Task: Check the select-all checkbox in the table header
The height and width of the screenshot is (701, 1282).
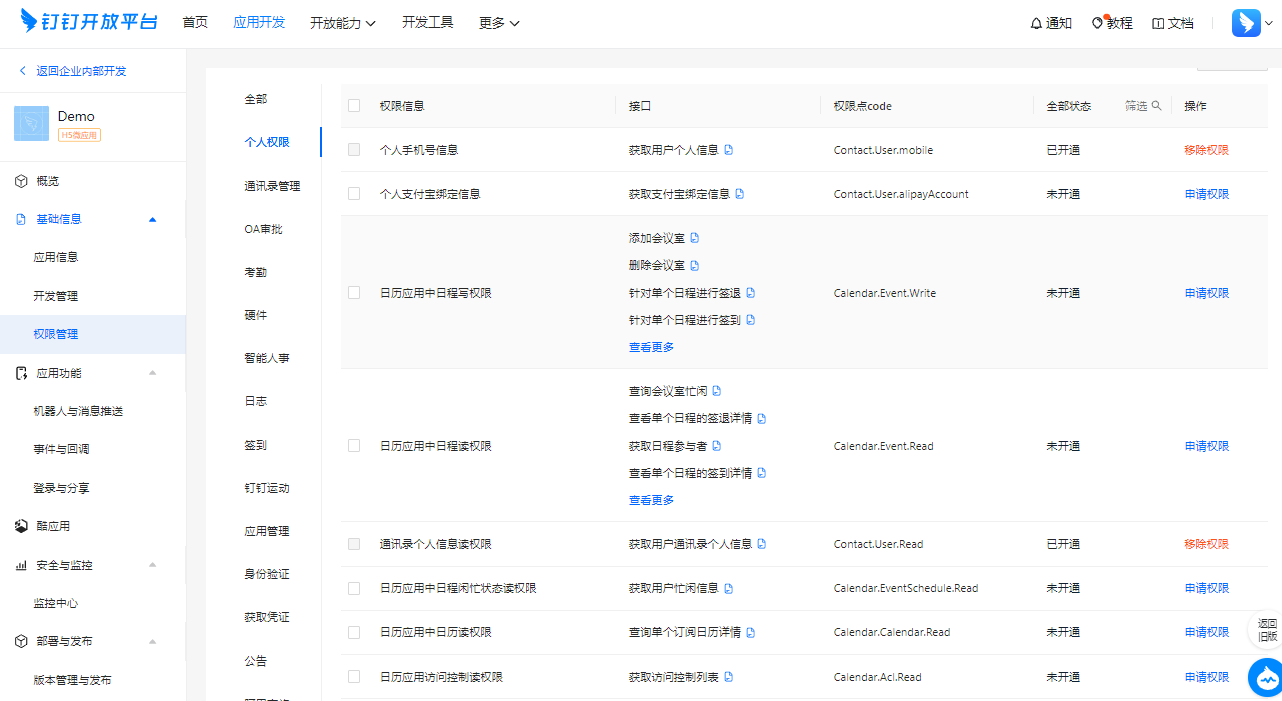Action: tap(353, 105)
